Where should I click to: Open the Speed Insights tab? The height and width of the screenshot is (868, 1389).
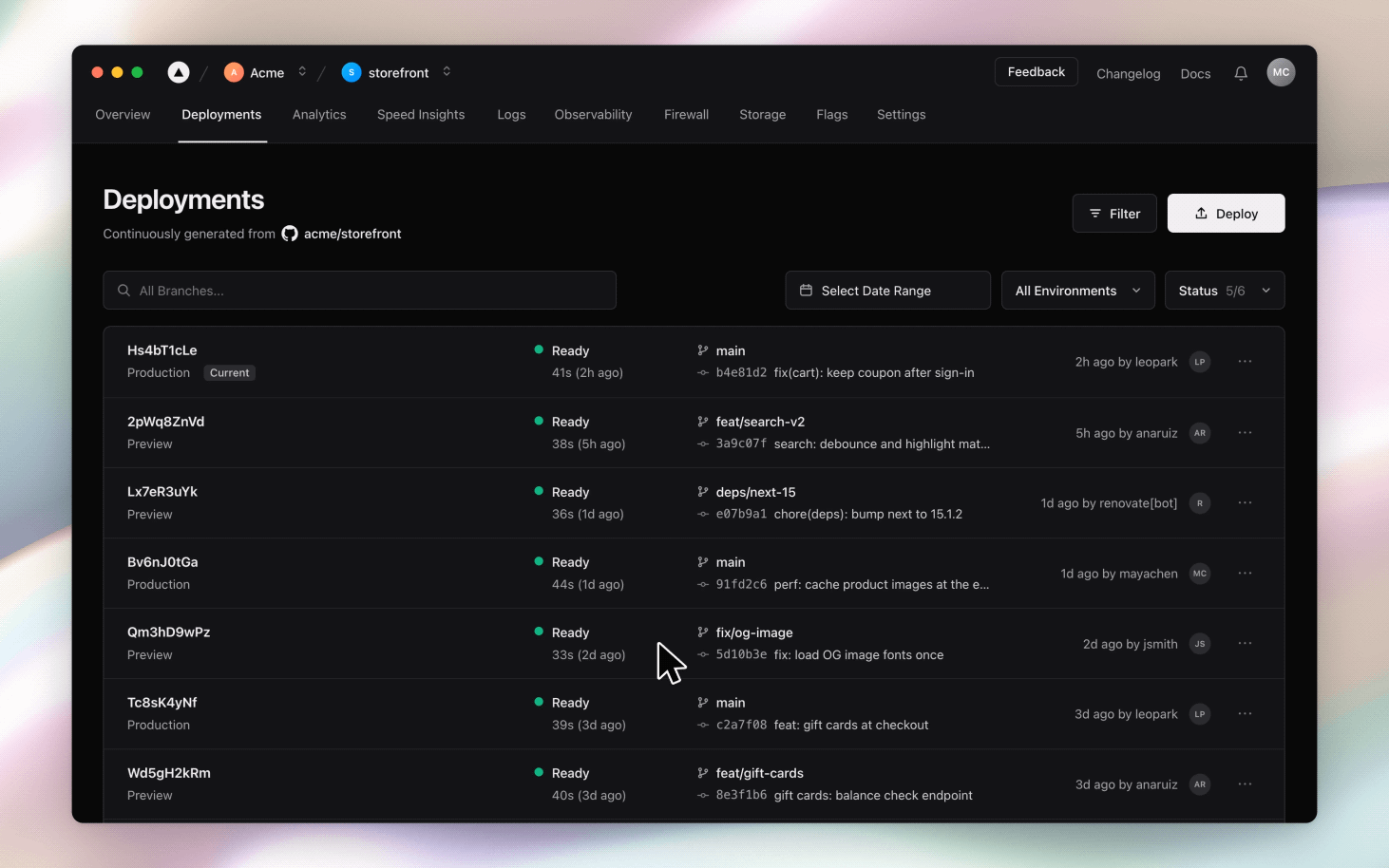(421, 115)
